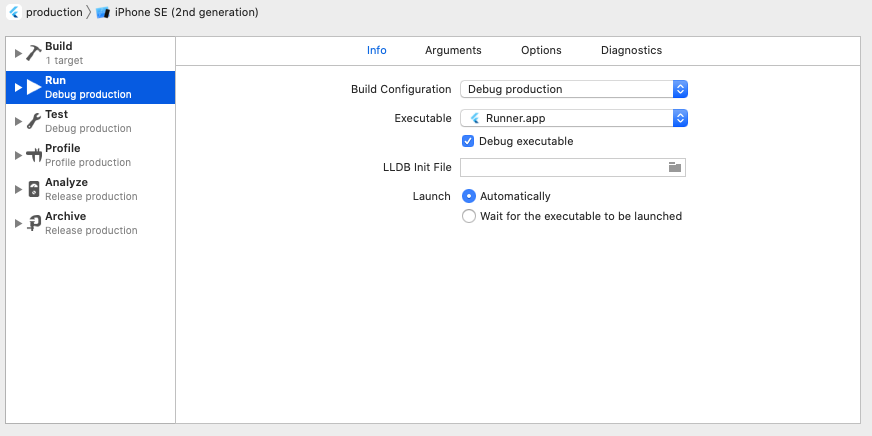Viewport: 872px width, 436px height.
Task: Select the Automatically launch radio button
Action: [x=469, y=196]
